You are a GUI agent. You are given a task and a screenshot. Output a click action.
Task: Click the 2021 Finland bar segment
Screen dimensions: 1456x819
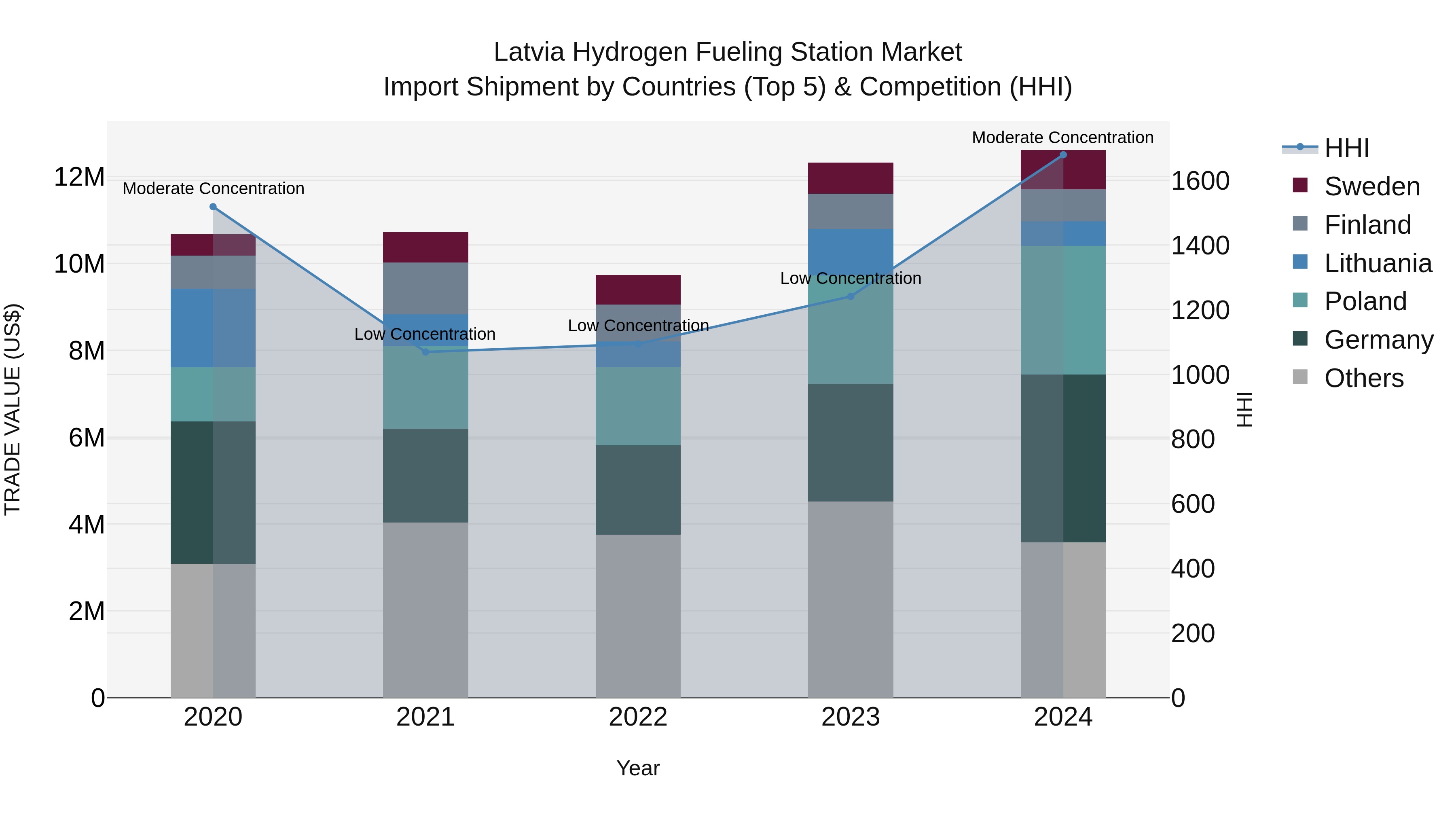point(425,288)
